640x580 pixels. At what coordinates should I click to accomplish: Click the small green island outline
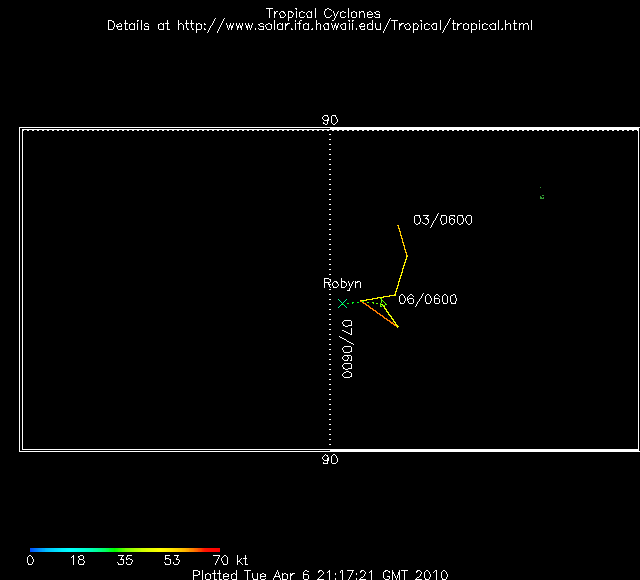coord(542,195)
